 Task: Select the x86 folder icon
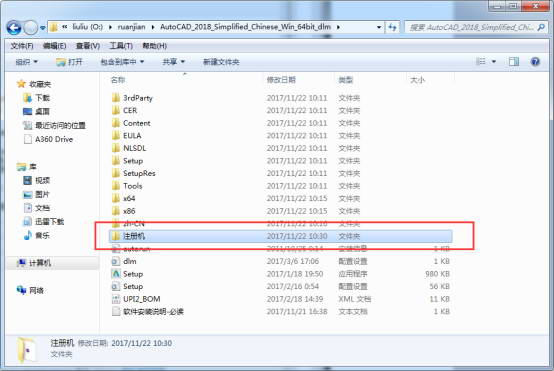point(116,211)
